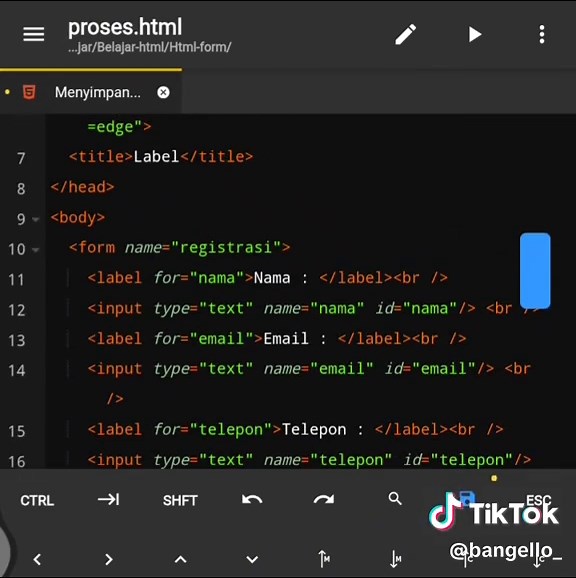
Task: Open the search magnifier tool
Action: 395,499
